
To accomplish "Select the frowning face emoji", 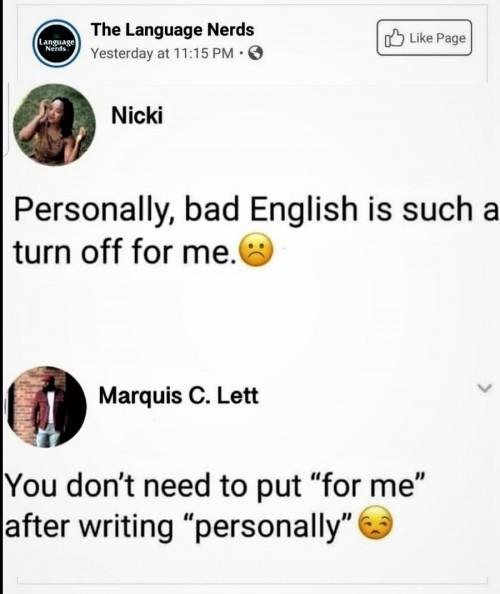I will (x=257, y=250).
